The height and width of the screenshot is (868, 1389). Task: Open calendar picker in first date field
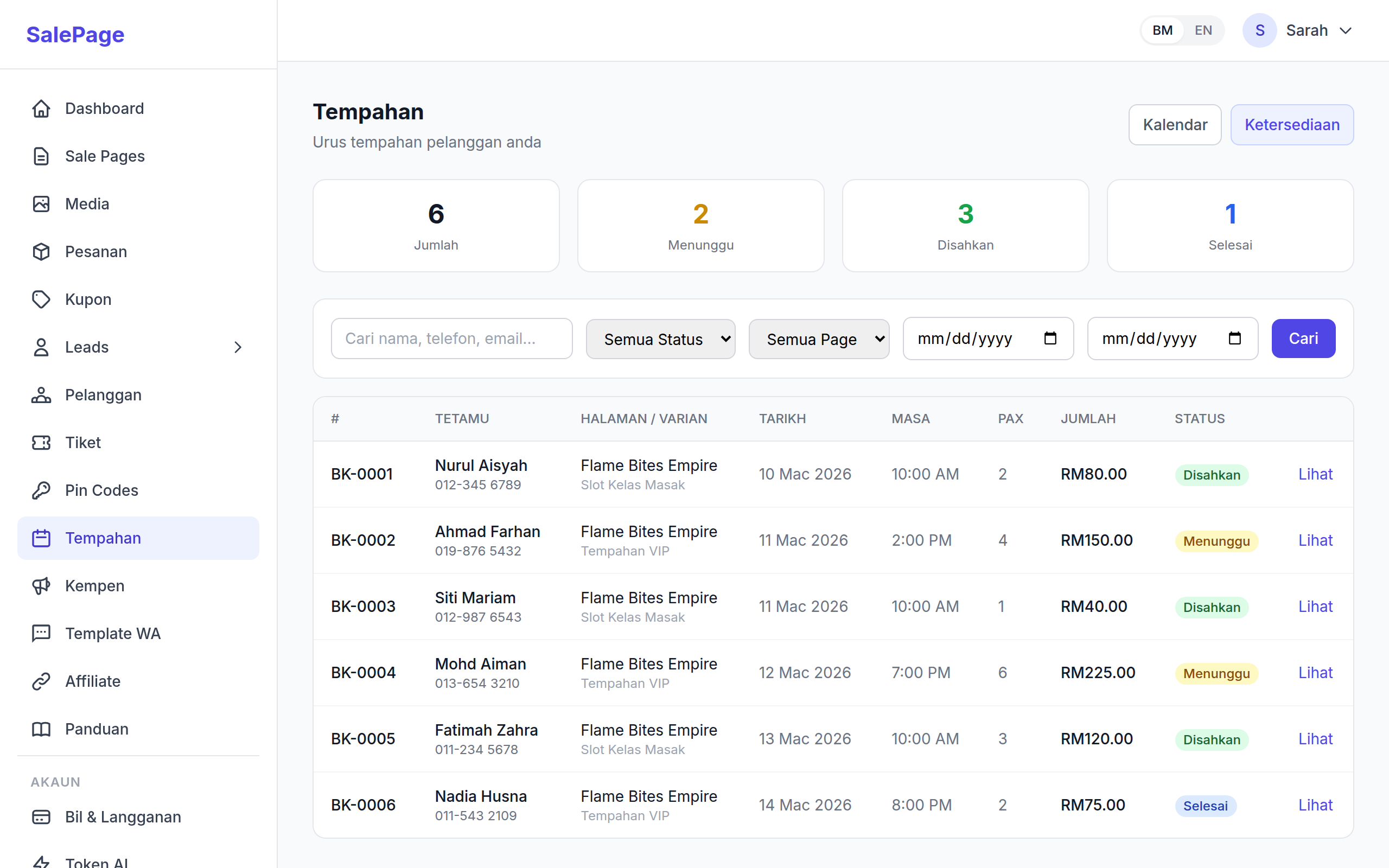[x=1050, y=338]
